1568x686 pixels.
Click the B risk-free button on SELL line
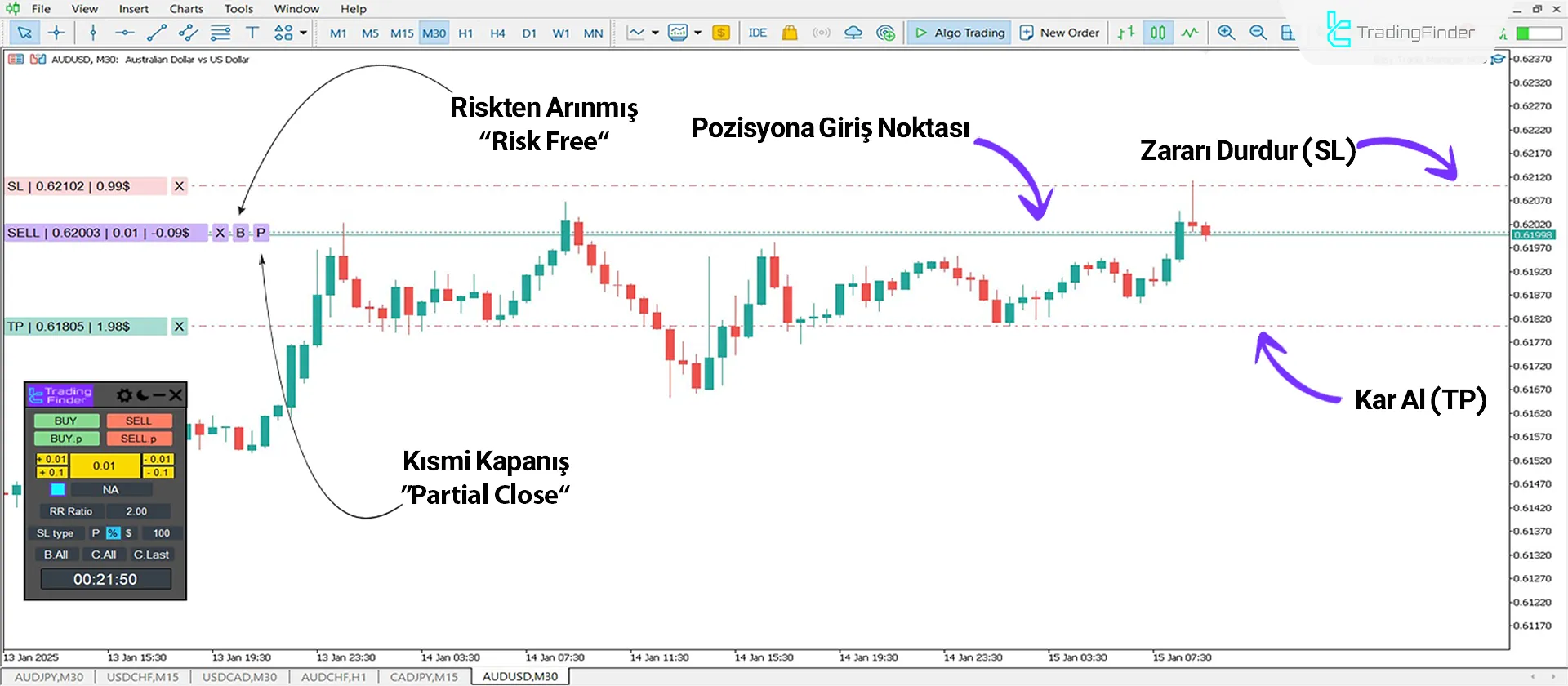click(240, 233)
